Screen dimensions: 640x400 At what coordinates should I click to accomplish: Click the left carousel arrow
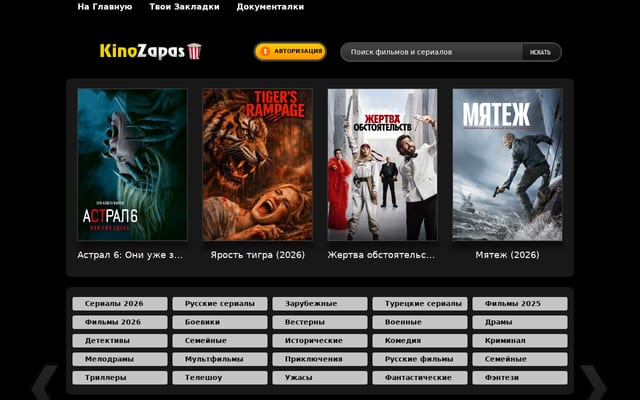(44, 383)
